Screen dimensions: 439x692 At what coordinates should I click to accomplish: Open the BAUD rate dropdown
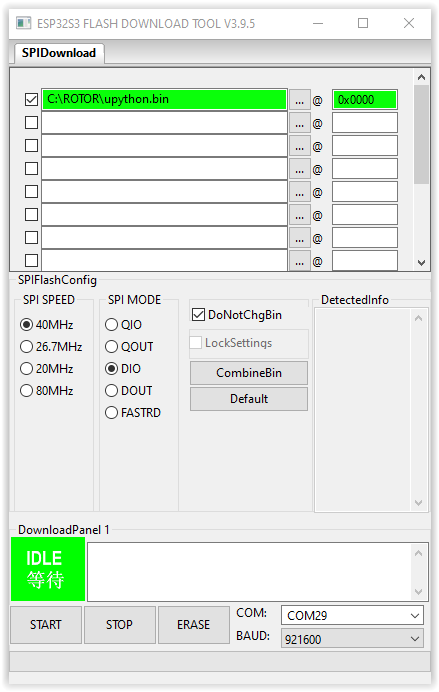(x=353, y=639)
